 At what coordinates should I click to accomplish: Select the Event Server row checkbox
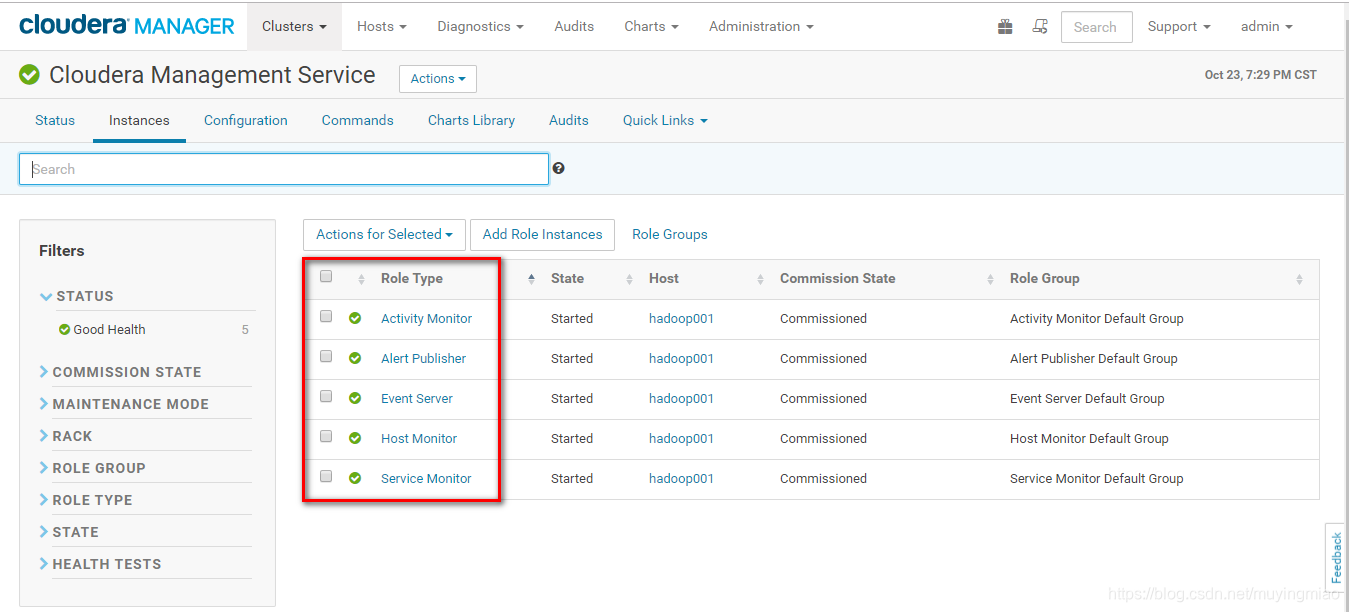pyautogui.click(x=326, y=396)
